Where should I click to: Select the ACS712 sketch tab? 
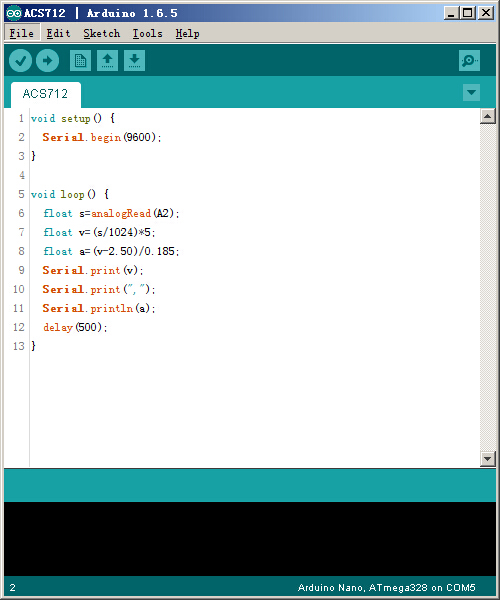46,94
